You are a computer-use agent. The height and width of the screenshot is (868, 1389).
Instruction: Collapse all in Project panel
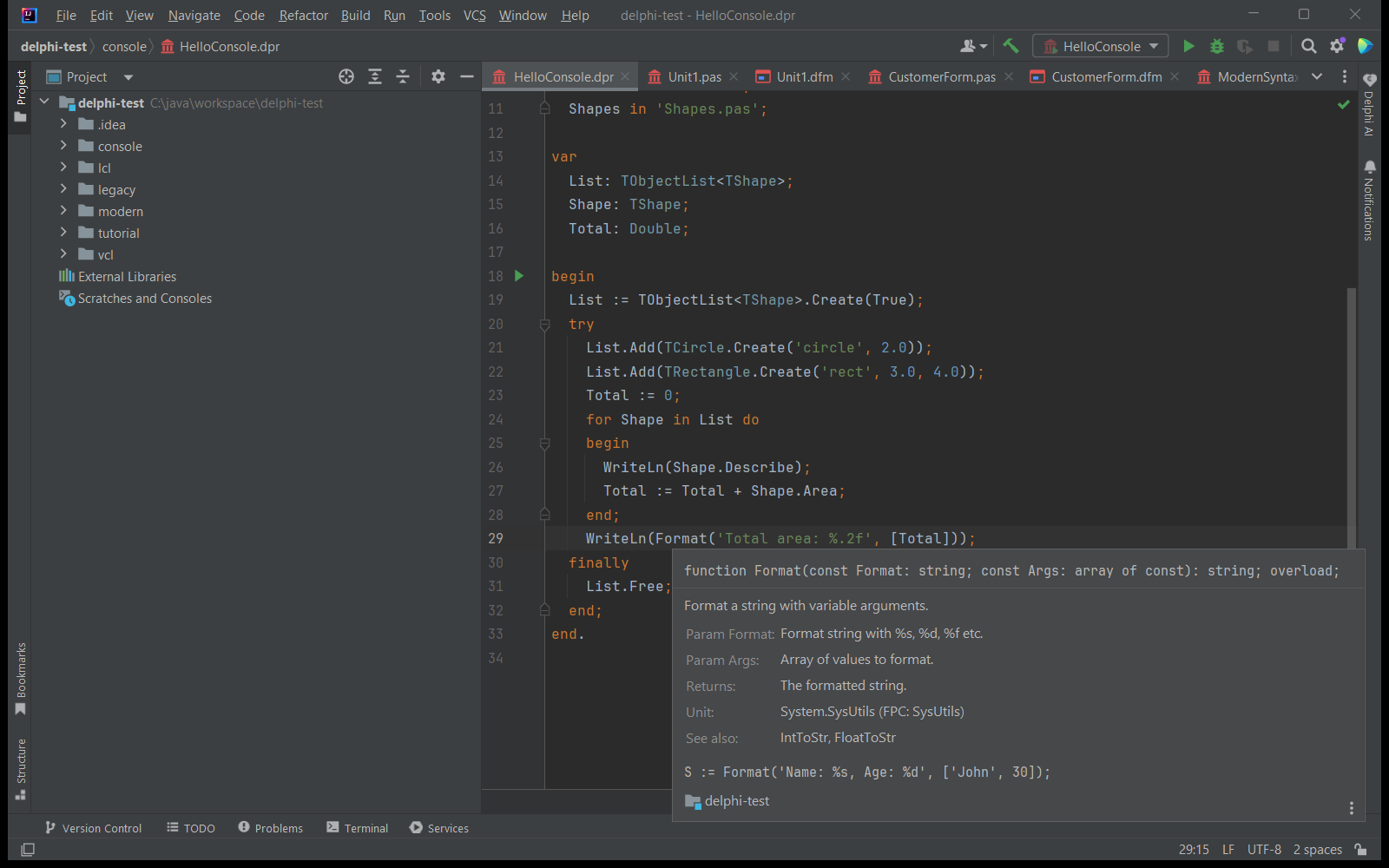[403, 76]
